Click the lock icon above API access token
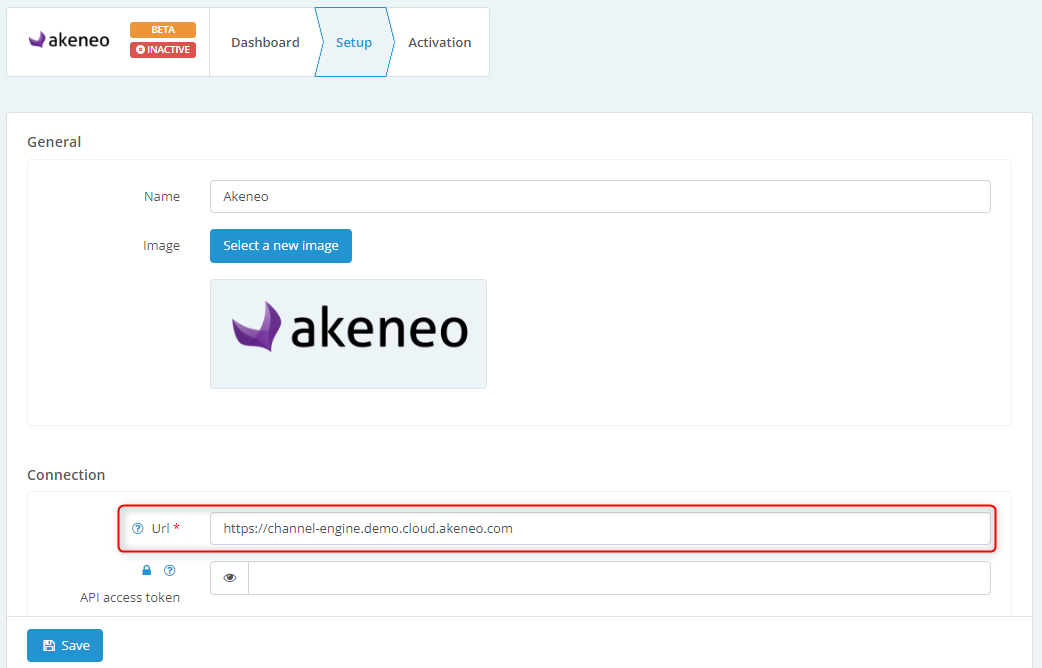Image resolution: width=1042 pixels, height=668 pixels. click(x=147, y=571)
